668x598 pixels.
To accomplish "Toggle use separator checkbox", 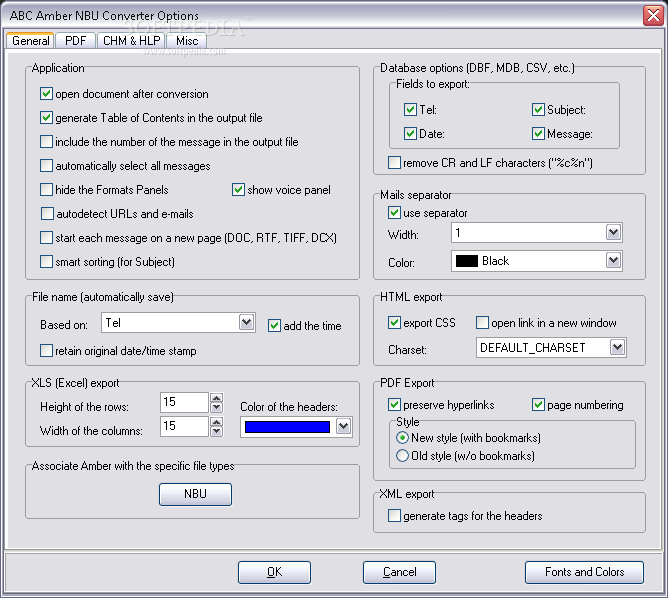I will coord(394,213).
